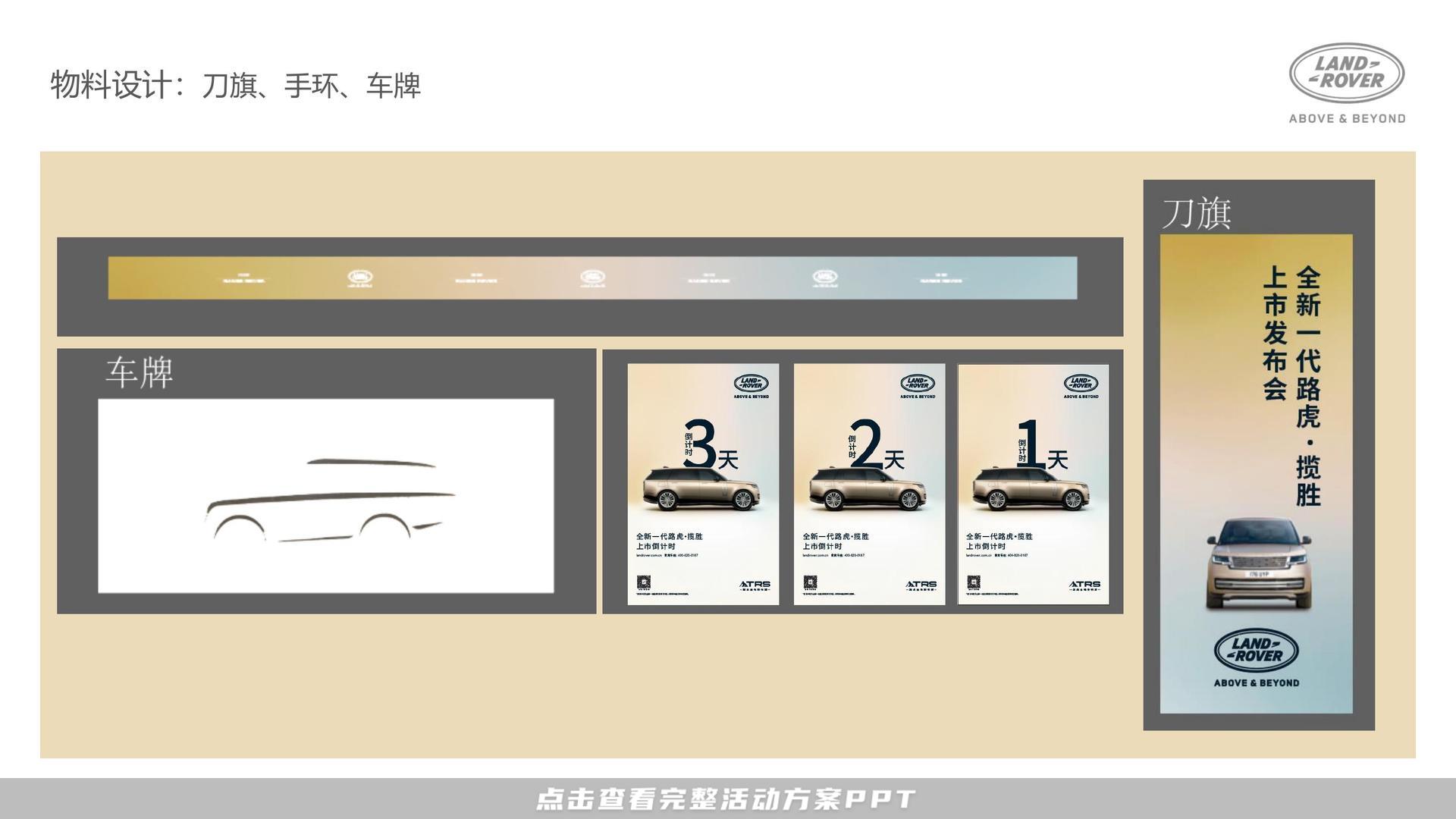Click the 刀旗 label text
The image size is (1456, 819).
click(1197, 213)
